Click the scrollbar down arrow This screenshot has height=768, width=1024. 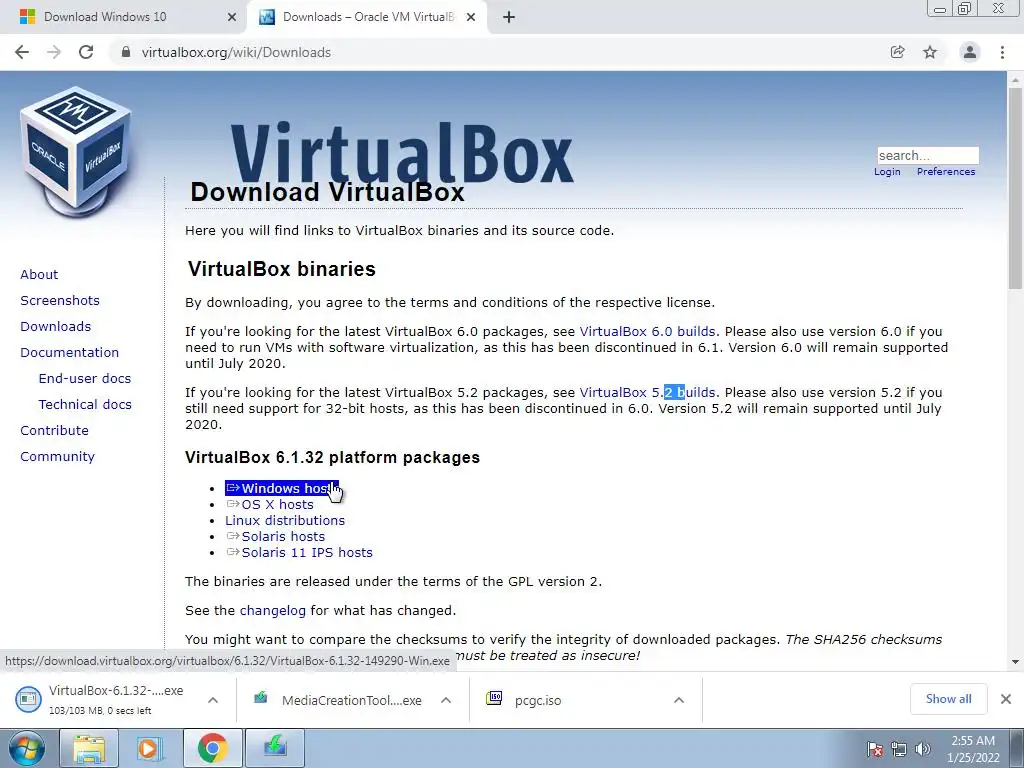click(x=1015, y=662)
